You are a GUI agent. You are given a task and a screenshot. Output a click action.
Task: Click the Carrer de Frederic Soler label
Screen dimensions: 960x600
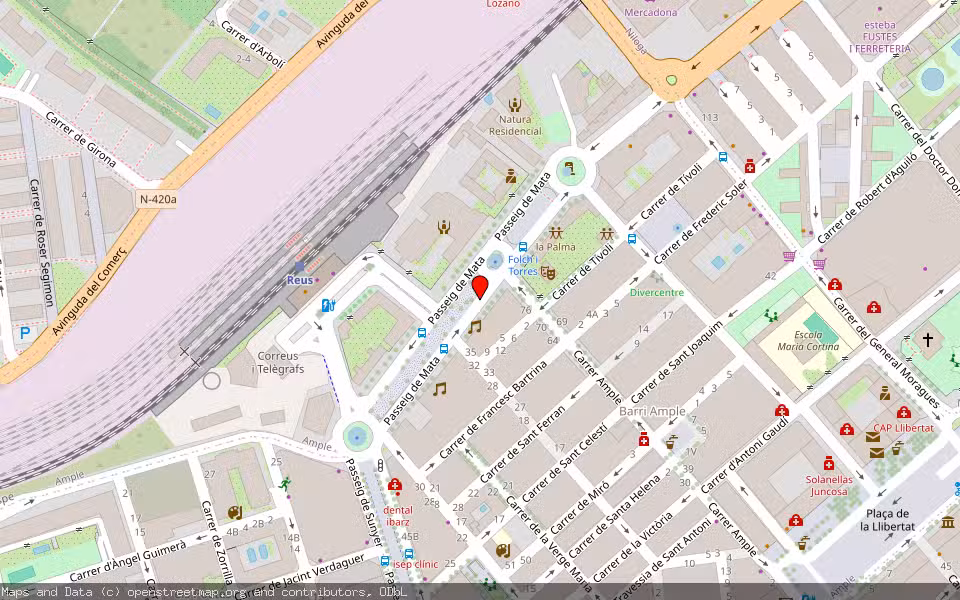701,222
